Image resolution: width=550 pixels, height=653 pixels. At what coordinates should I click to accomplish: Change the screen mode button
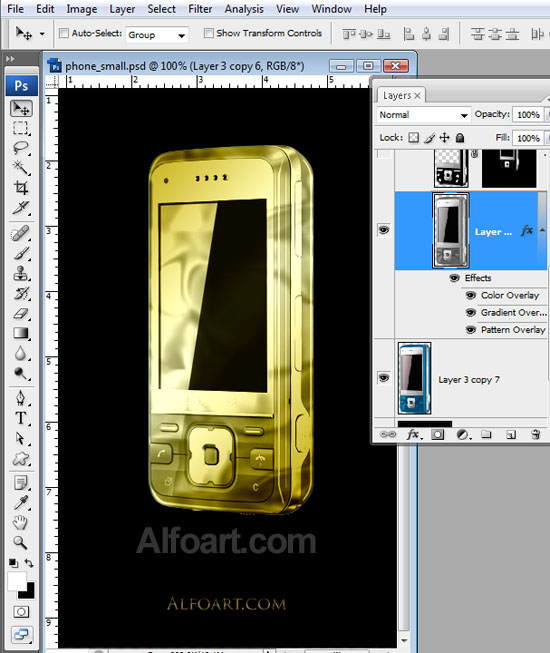(x=21, y=634)
